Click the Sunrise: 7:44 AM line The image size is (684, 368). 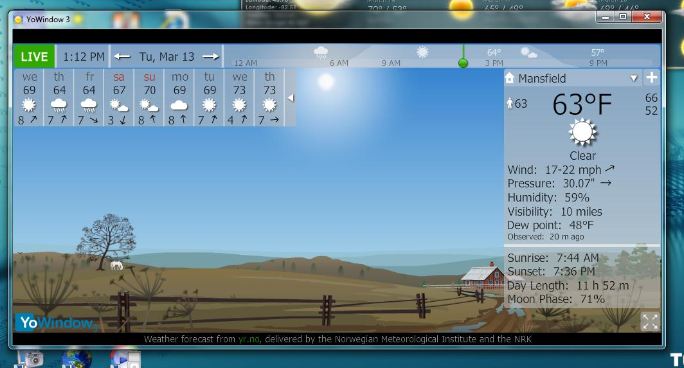coord(553,258)
